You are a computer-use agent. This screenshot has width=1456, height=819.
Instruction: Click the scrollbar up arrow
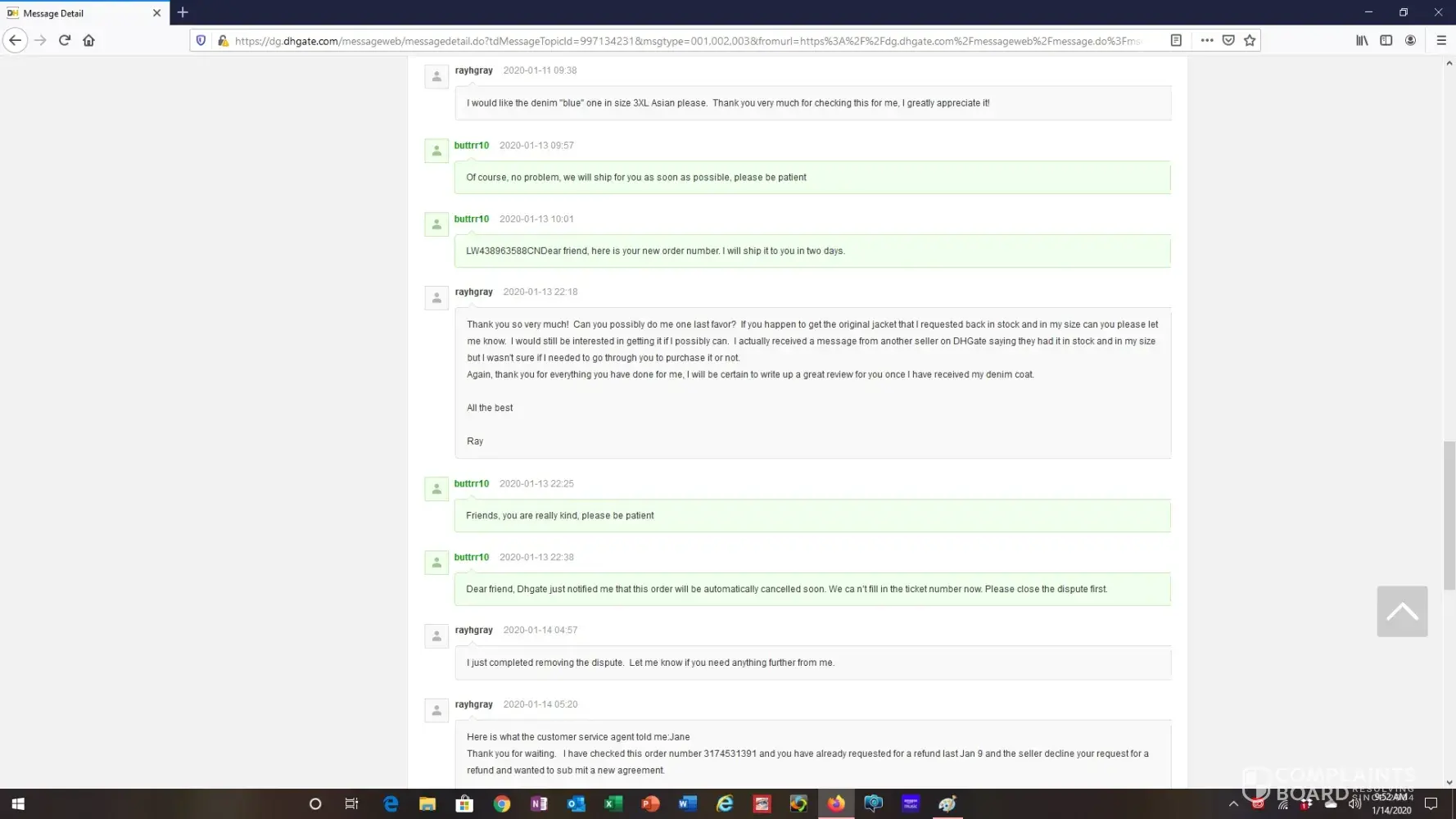1449,63
